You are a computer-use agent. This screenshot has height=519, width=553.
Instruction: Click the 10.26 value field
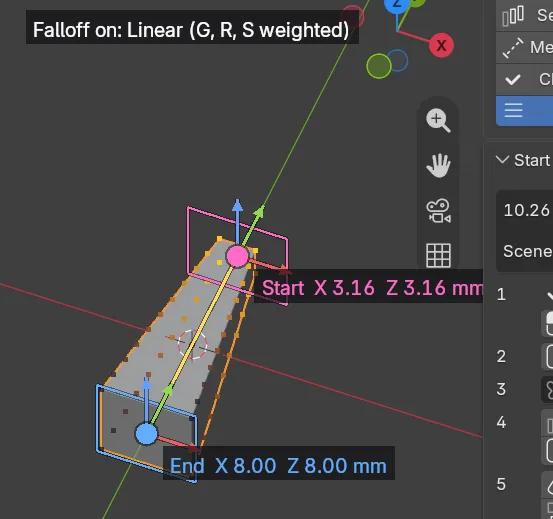click(525, 210)
